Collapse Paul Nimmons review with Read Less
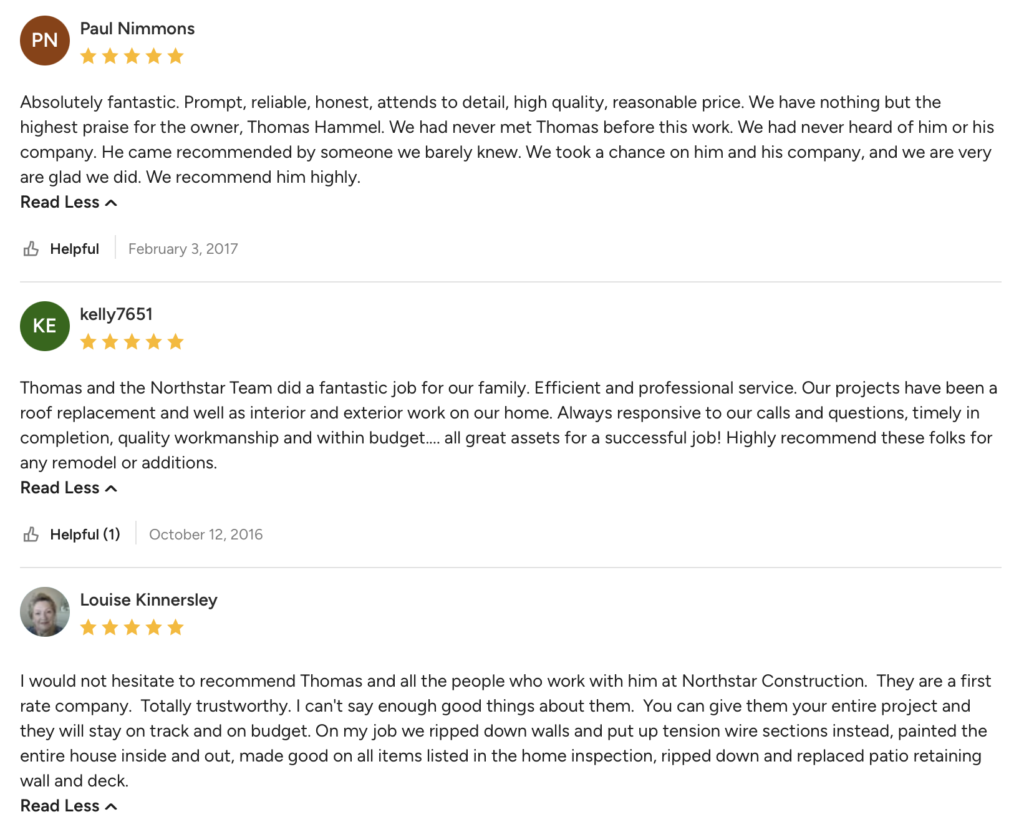This screenshot has width=1024, height=827. point(69,203)
